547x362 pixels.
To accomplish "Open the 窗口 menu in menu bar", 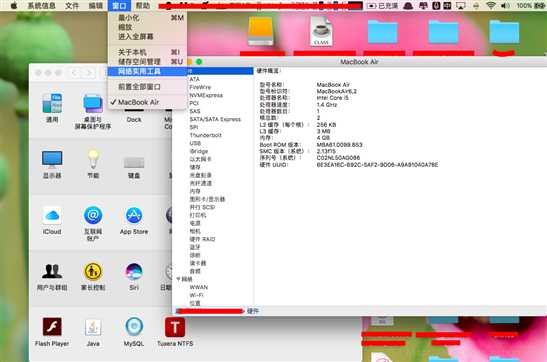I will (x=119, y=6).
